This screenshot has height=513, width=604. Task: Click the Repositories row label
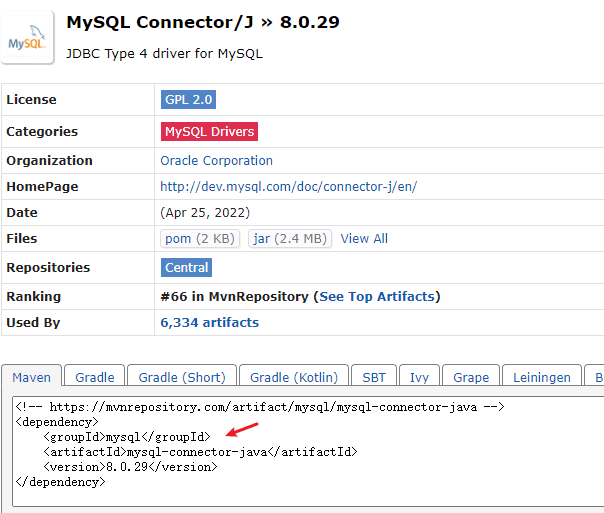tap(48, 268)
